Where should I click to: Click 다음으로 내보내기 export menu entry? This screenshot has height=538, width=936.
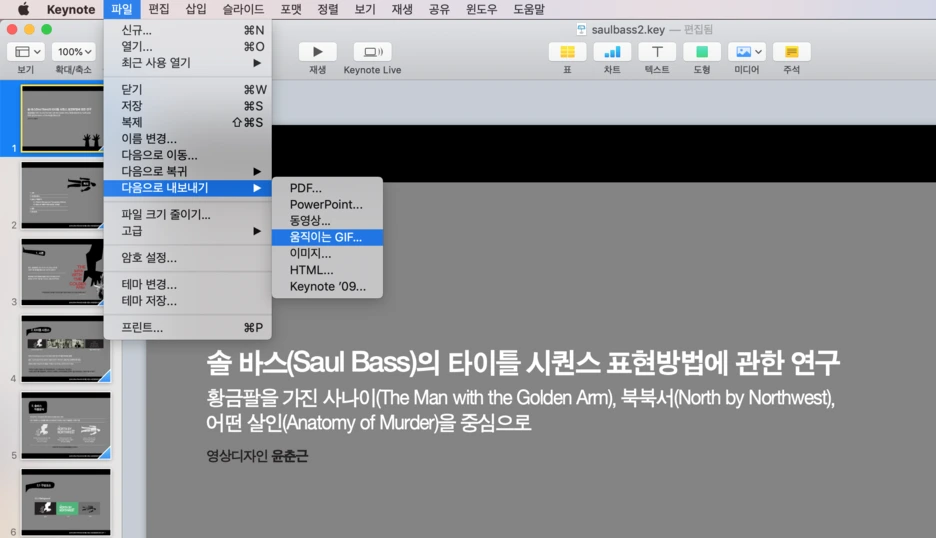[x=187, y=187]
